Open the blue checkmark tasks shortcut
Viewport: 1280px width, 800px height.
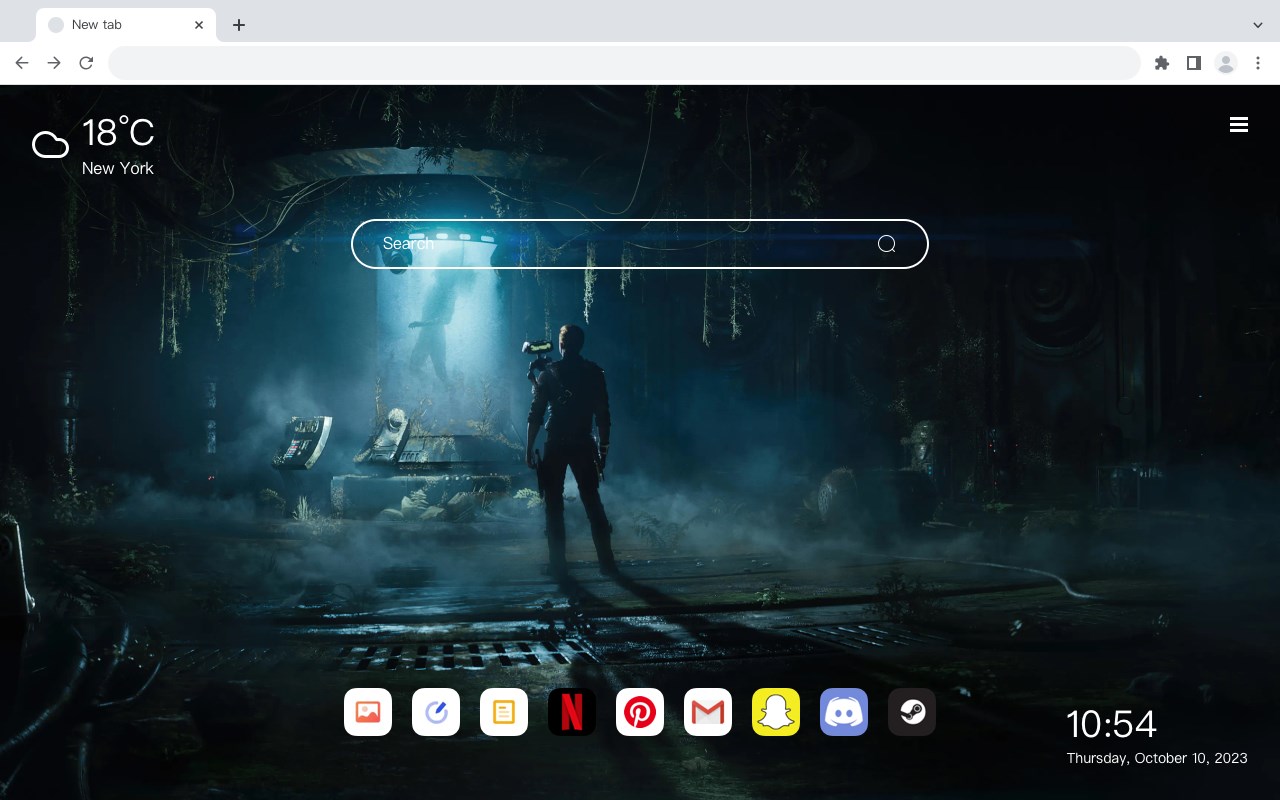[x=436, y=712]
